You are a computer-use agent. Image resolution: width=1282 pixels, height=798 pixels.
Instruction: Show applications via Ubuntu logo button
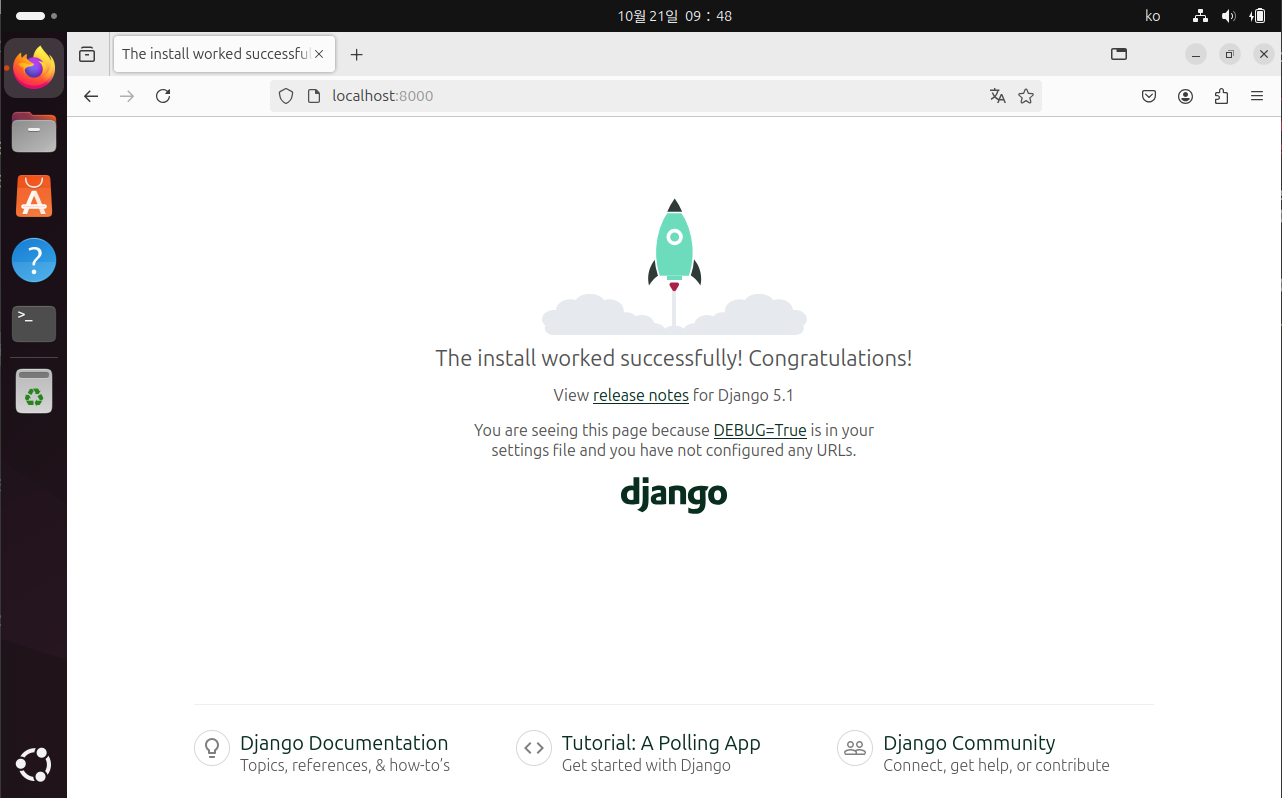tap(34, 765)
